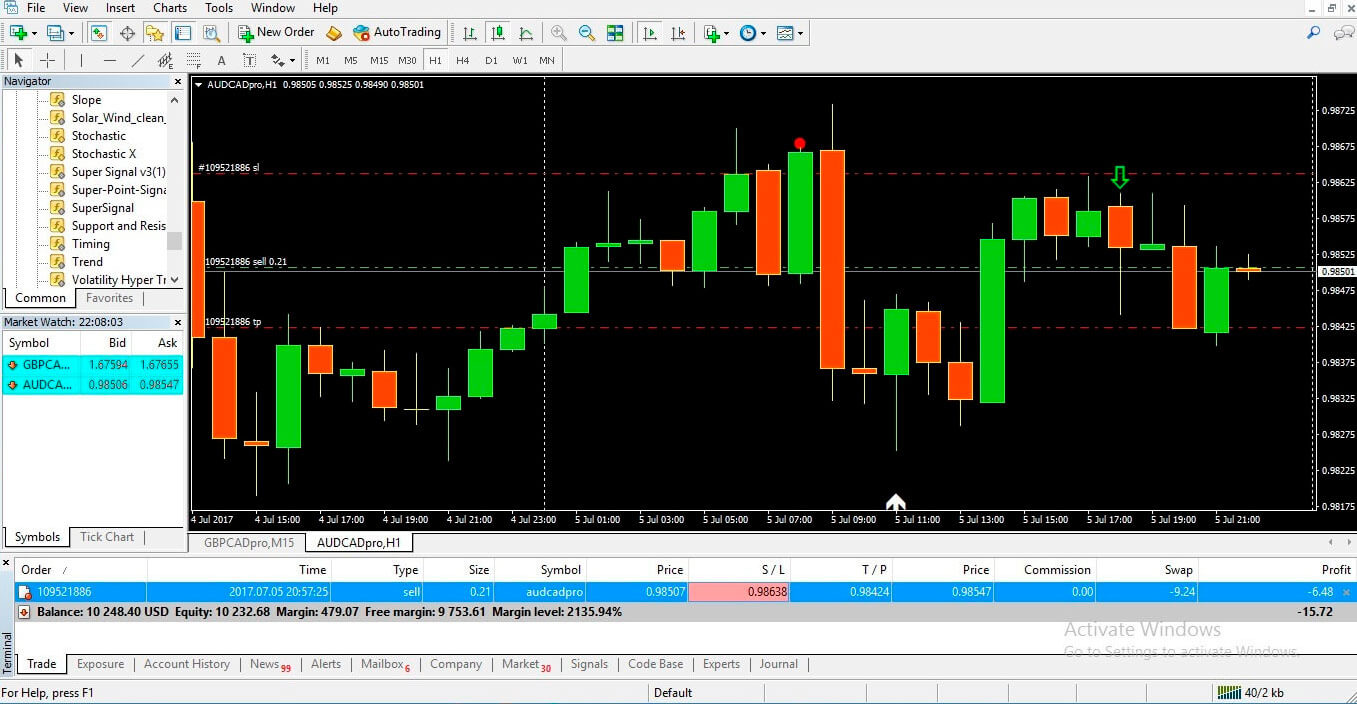Toggle chart shift from right edge

(x=679, y=32)
